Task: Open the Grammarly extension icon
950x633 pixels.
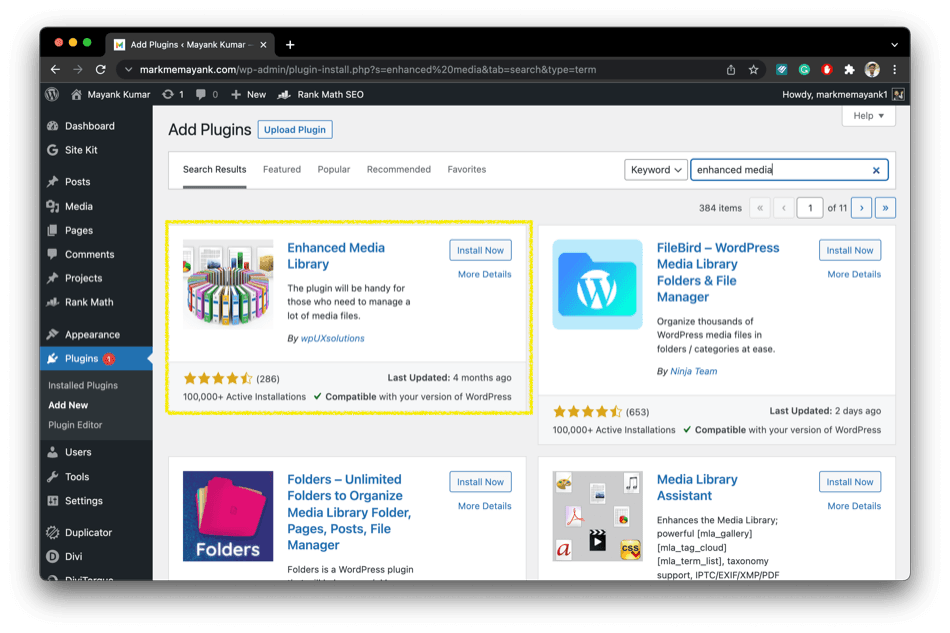Action: [804, 70]
